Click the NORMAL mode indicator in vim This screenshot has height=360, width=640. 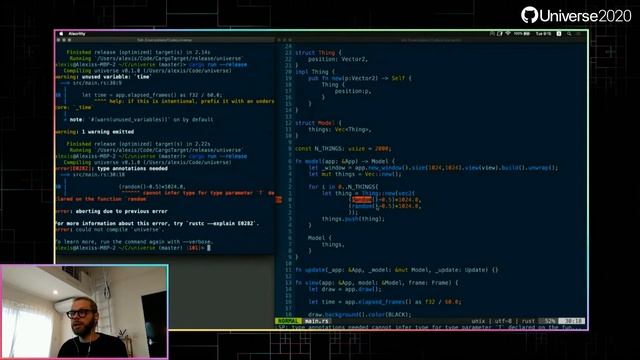click(x=288, y=321)
